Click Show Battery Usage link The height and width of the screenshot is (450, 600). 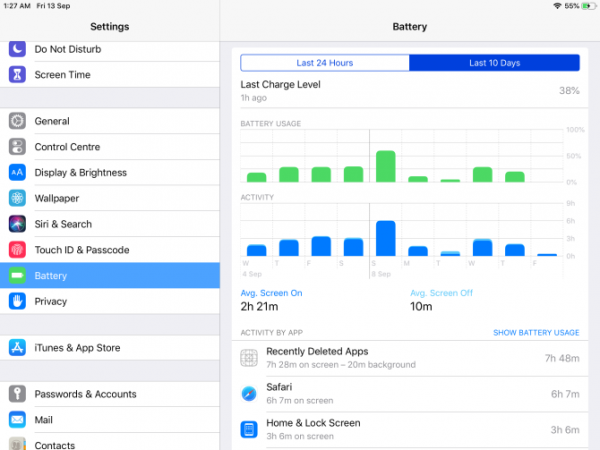[536, 333]
